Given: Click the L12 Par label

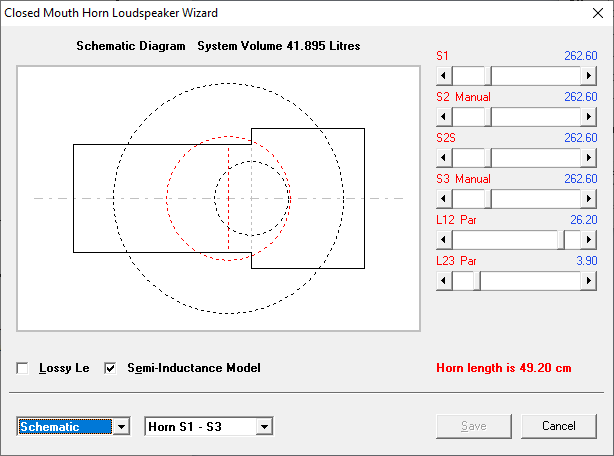Looking at the screenshot, I should [x=456, y=220].
